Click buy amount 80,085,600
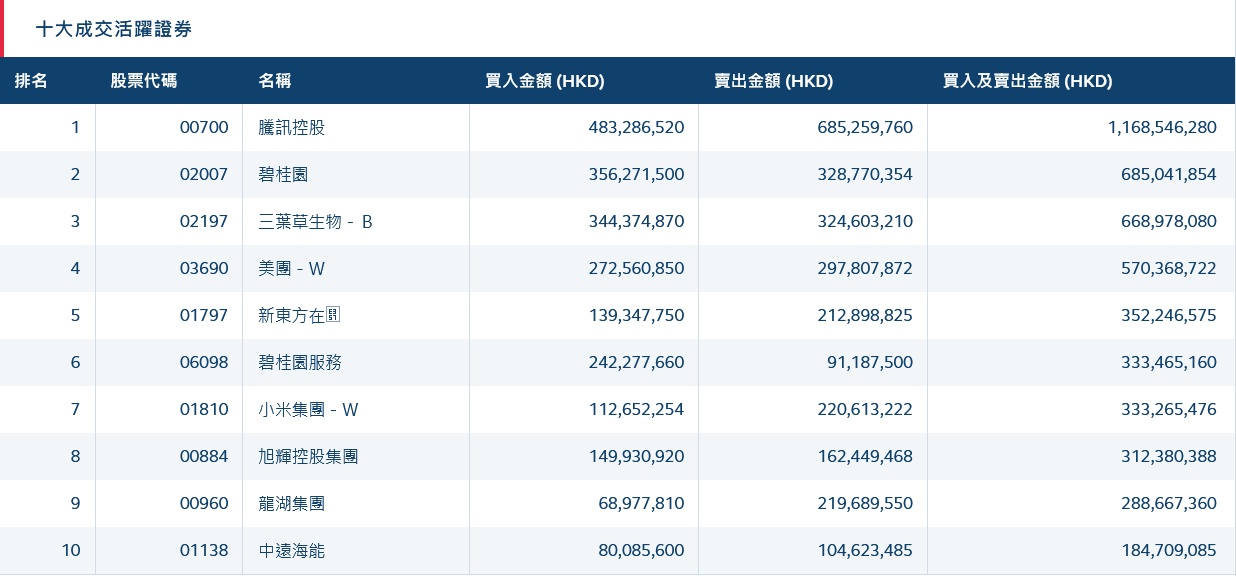This screenshot has height=576, width=1236. point(642,551)
